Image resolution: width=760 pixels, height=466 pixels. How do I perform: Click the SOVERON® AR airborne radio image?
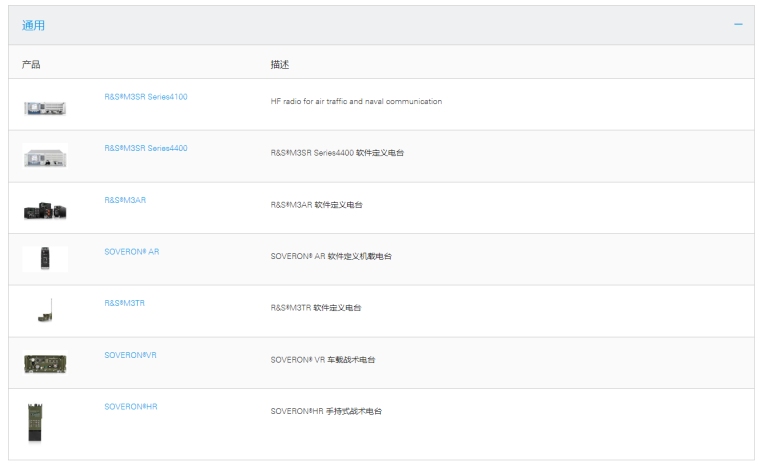pyautogui.click(x=45, y=259)
